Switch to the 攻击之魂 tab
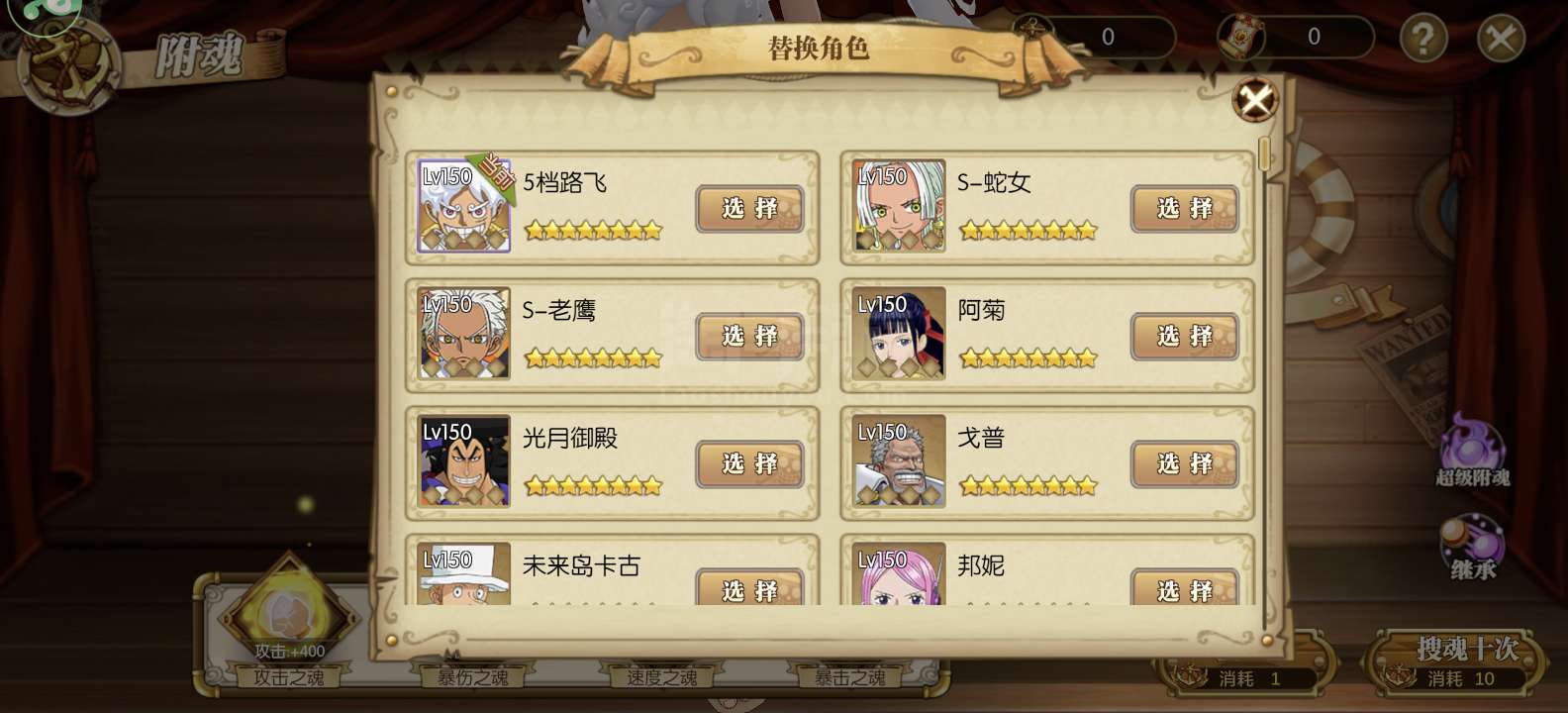Image resolution: width=1568 pixels, height=713 pixels. [x=288, y=677]
